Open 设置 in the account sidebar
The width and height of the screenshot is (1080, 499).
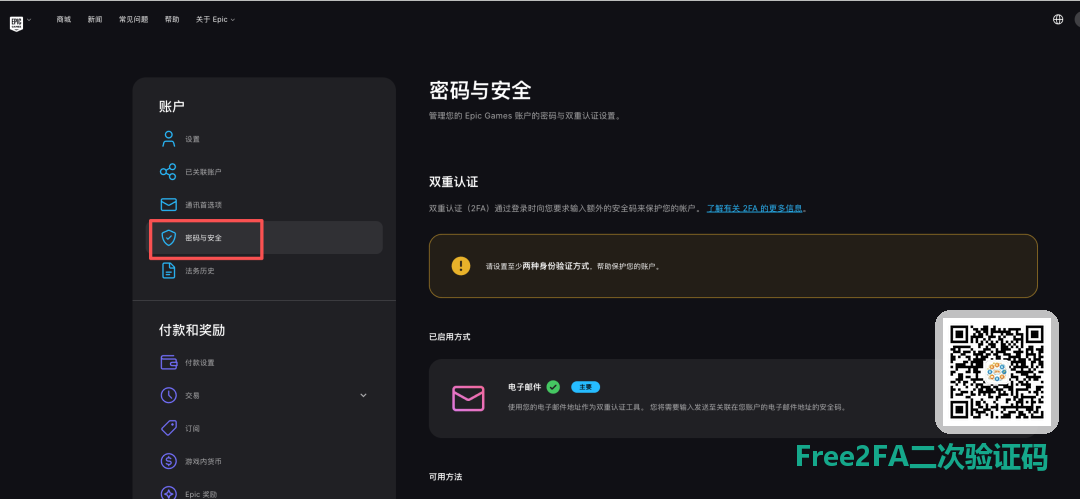coord(192,139)
